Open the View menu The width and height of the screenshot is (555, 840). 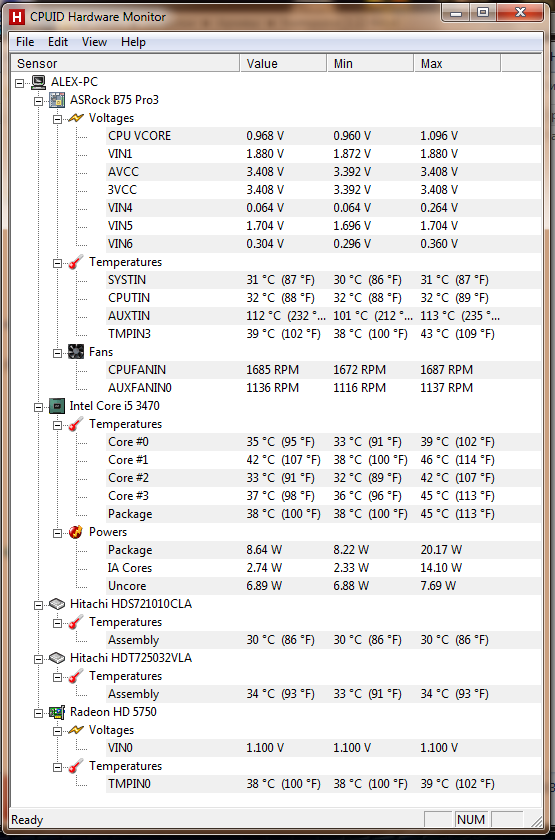pos(94,42)
